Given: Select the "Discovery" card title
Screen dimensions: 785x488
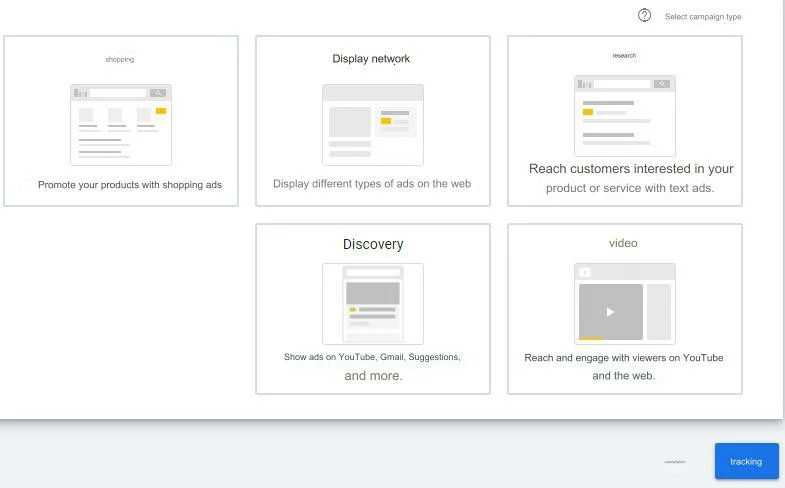Looking at the screenshot, I should [x=373, y=244].
